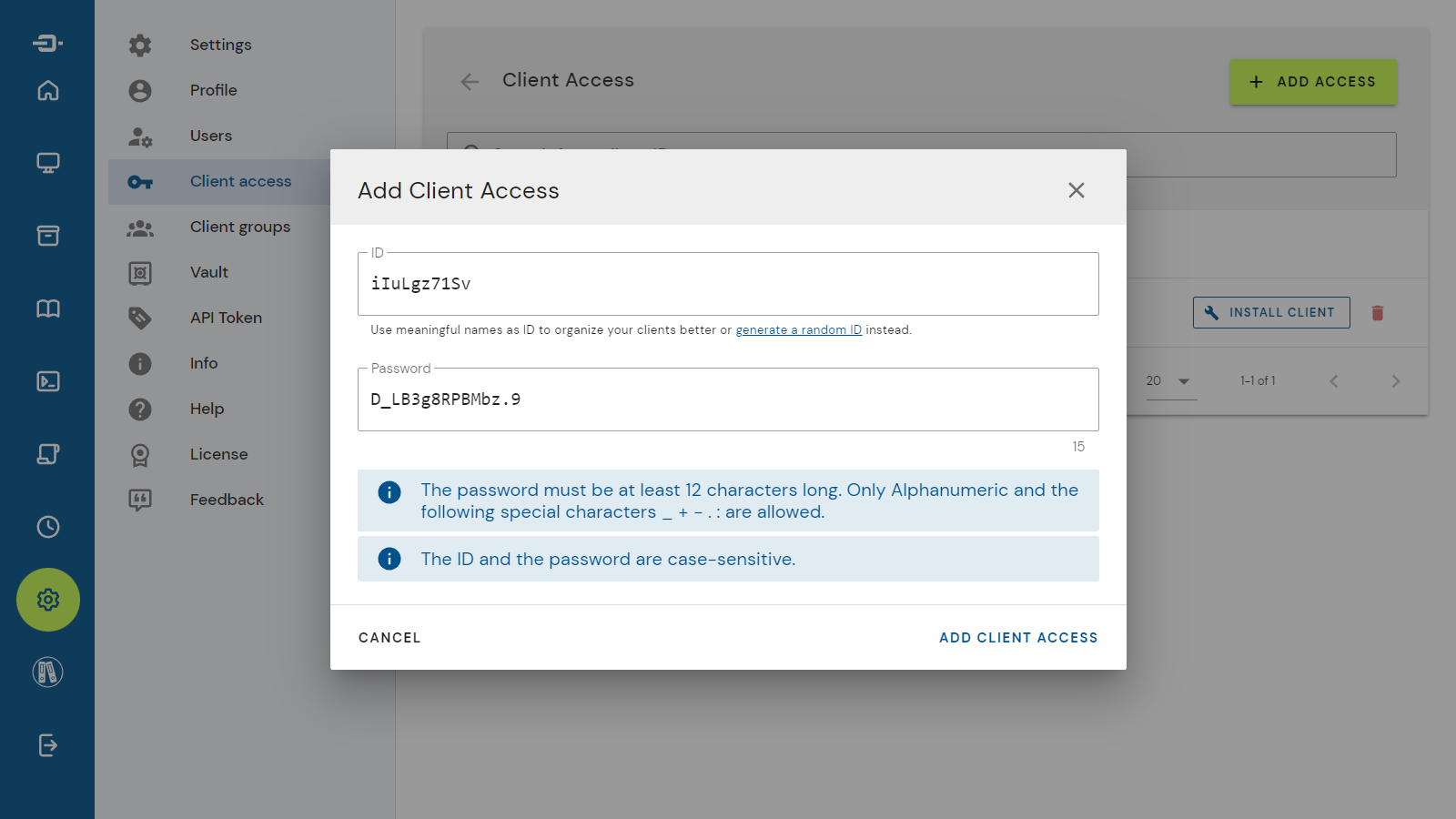Open the monitor icon in sidebar

(x=48, y=163)
